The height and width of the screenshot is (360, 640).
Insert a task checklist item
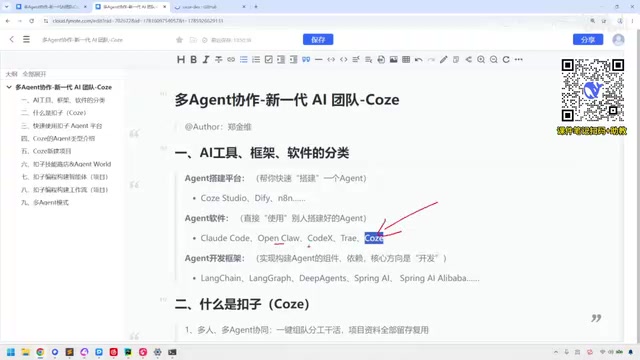click(269, 60)
